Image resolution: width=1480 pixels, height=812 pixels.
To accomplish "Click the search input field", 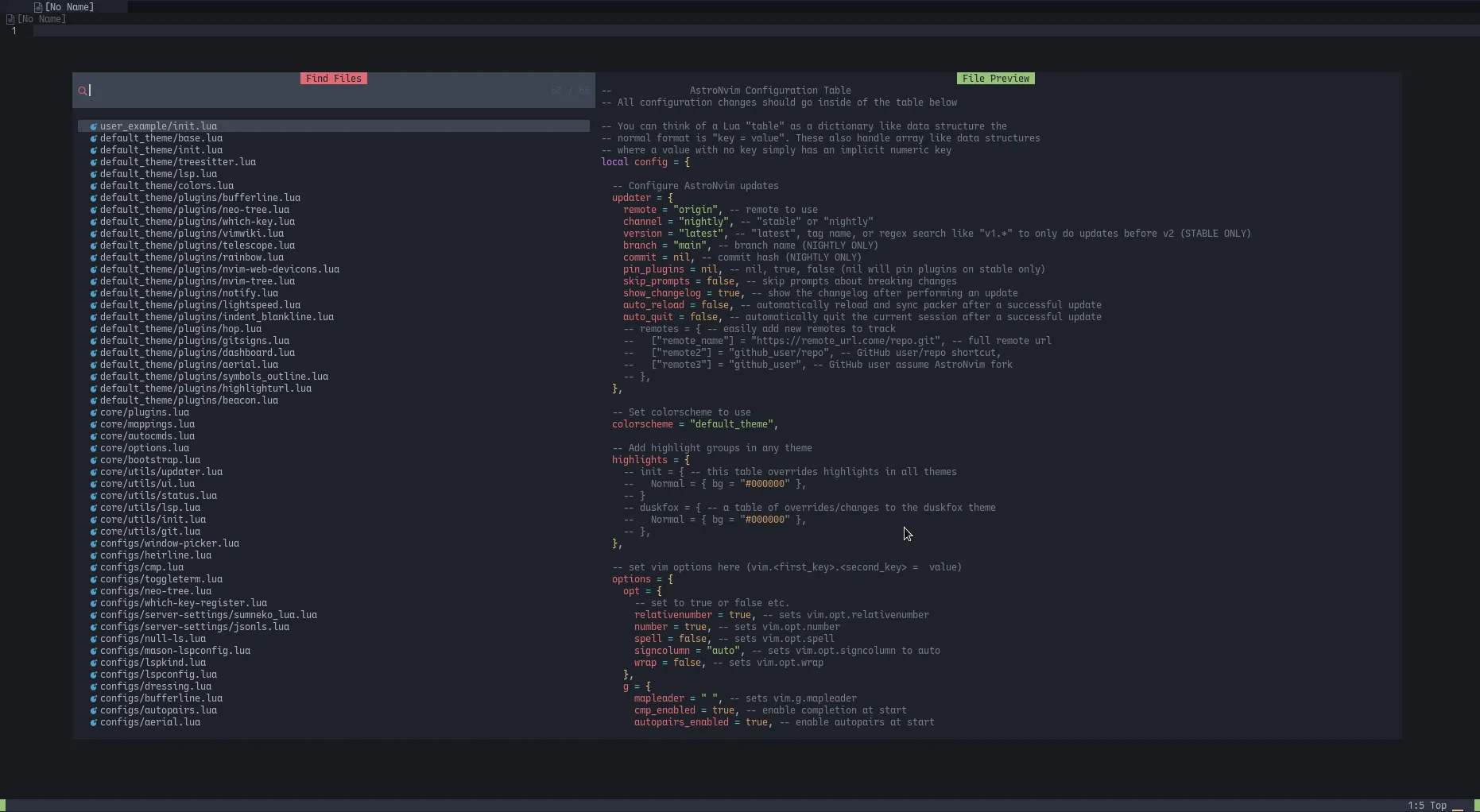I will click(x=238, y=91).
